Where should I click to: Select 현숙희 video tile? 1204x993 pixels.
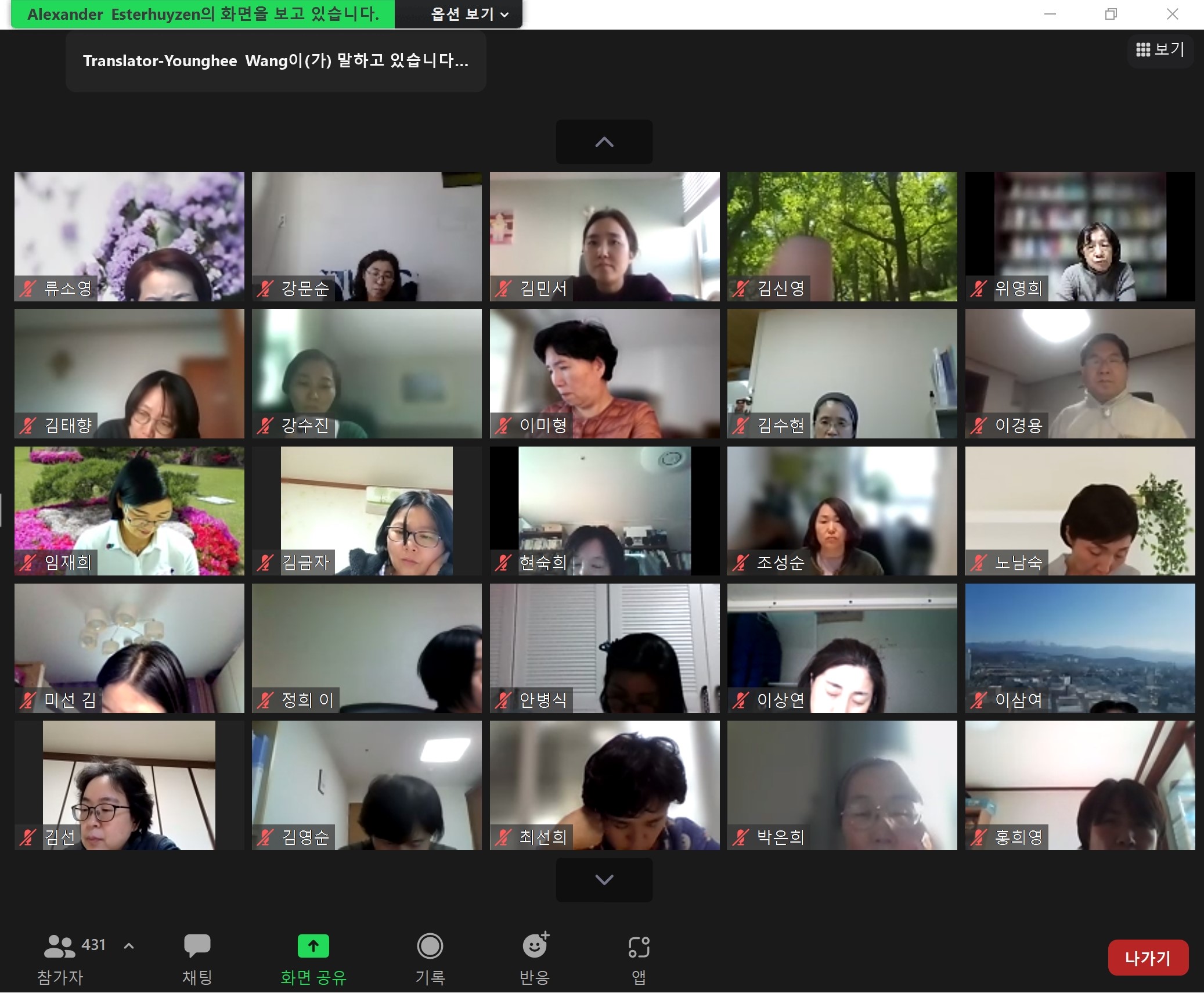(605, 511)
